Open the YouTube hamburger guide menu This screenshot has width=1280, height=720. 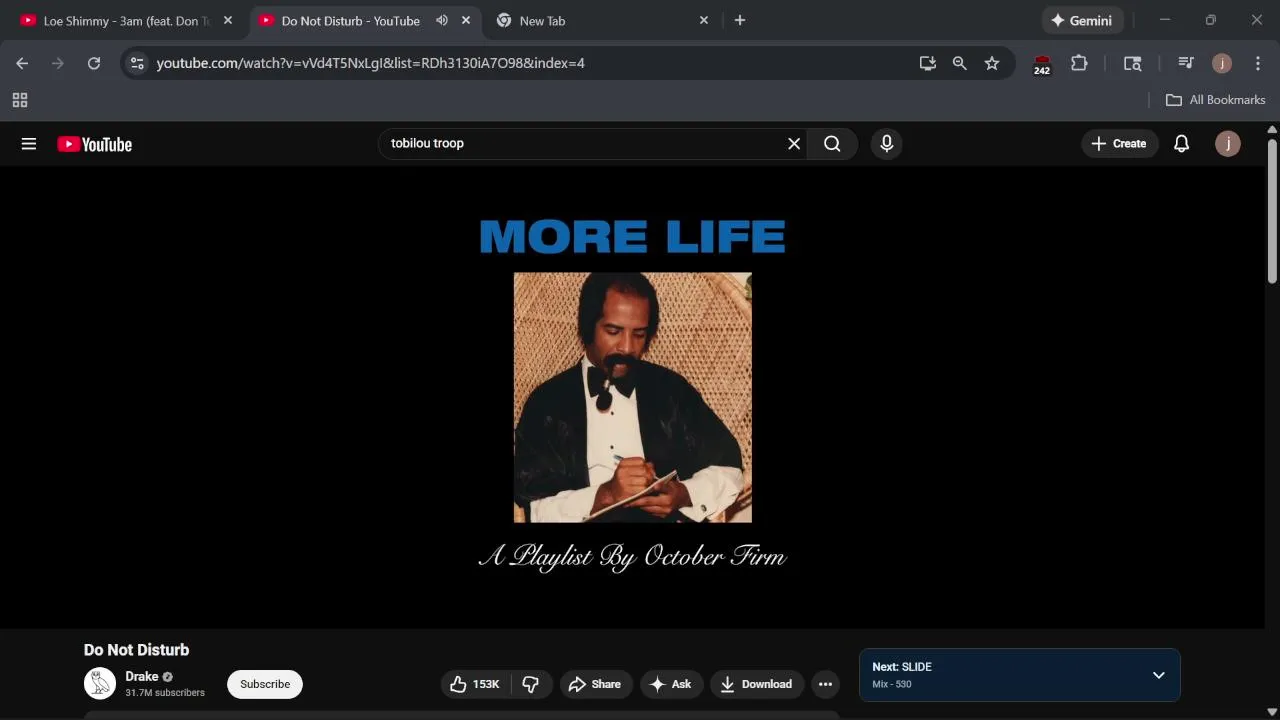tap(29, 144)
